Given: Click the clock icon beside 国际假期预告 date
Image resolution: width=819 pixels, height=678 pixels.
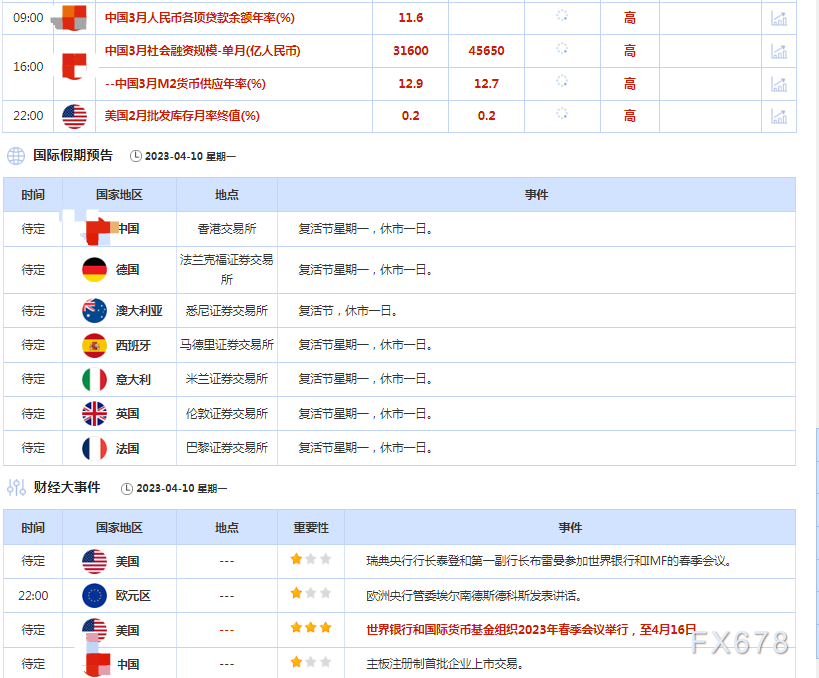Looking at the screenshot, I should coord(136,156).
